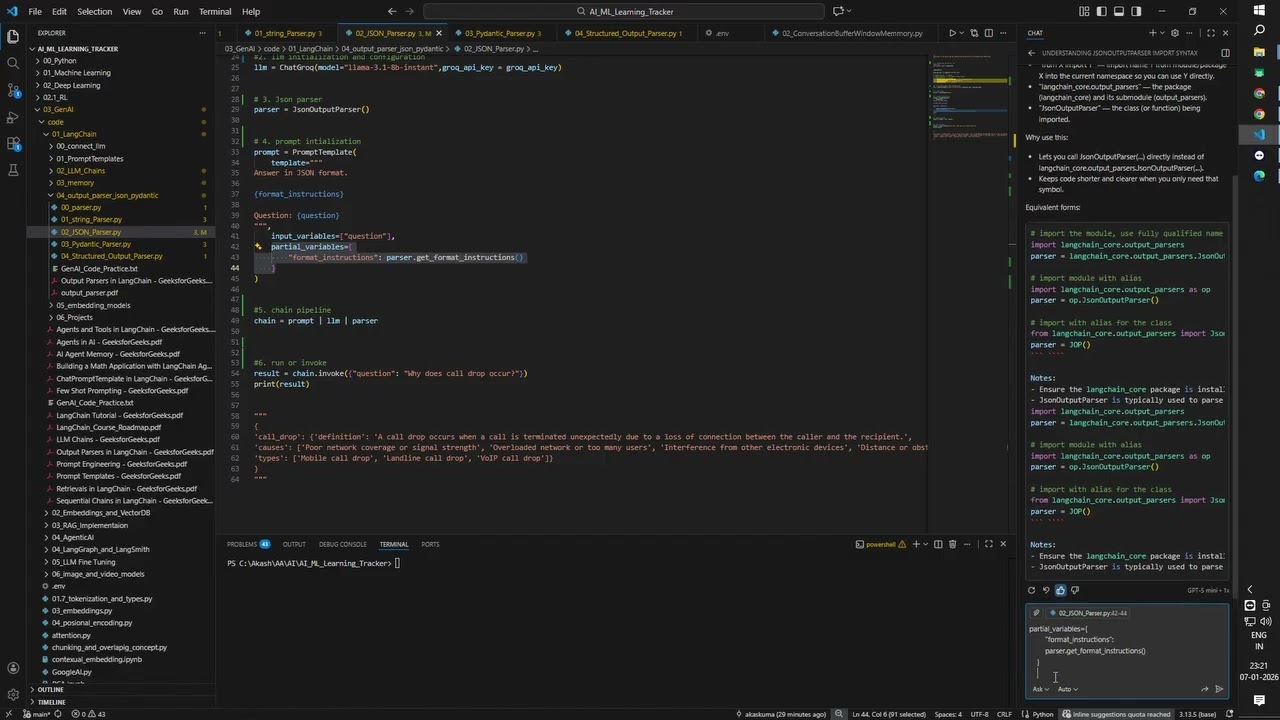
Task: Go back with the navigation arrow
Action: 391,12
